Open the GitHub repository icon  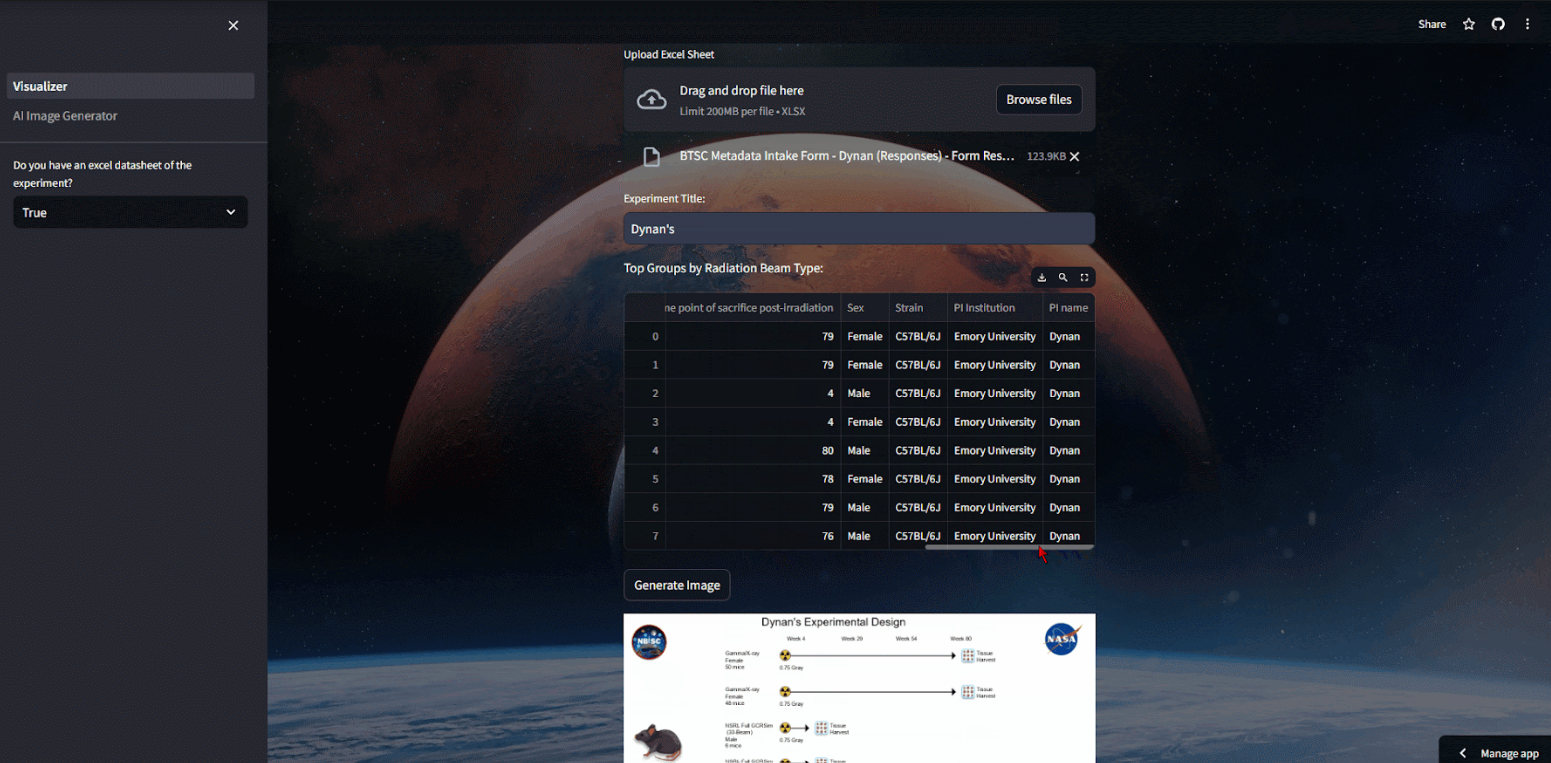(x=1497, y=24)
